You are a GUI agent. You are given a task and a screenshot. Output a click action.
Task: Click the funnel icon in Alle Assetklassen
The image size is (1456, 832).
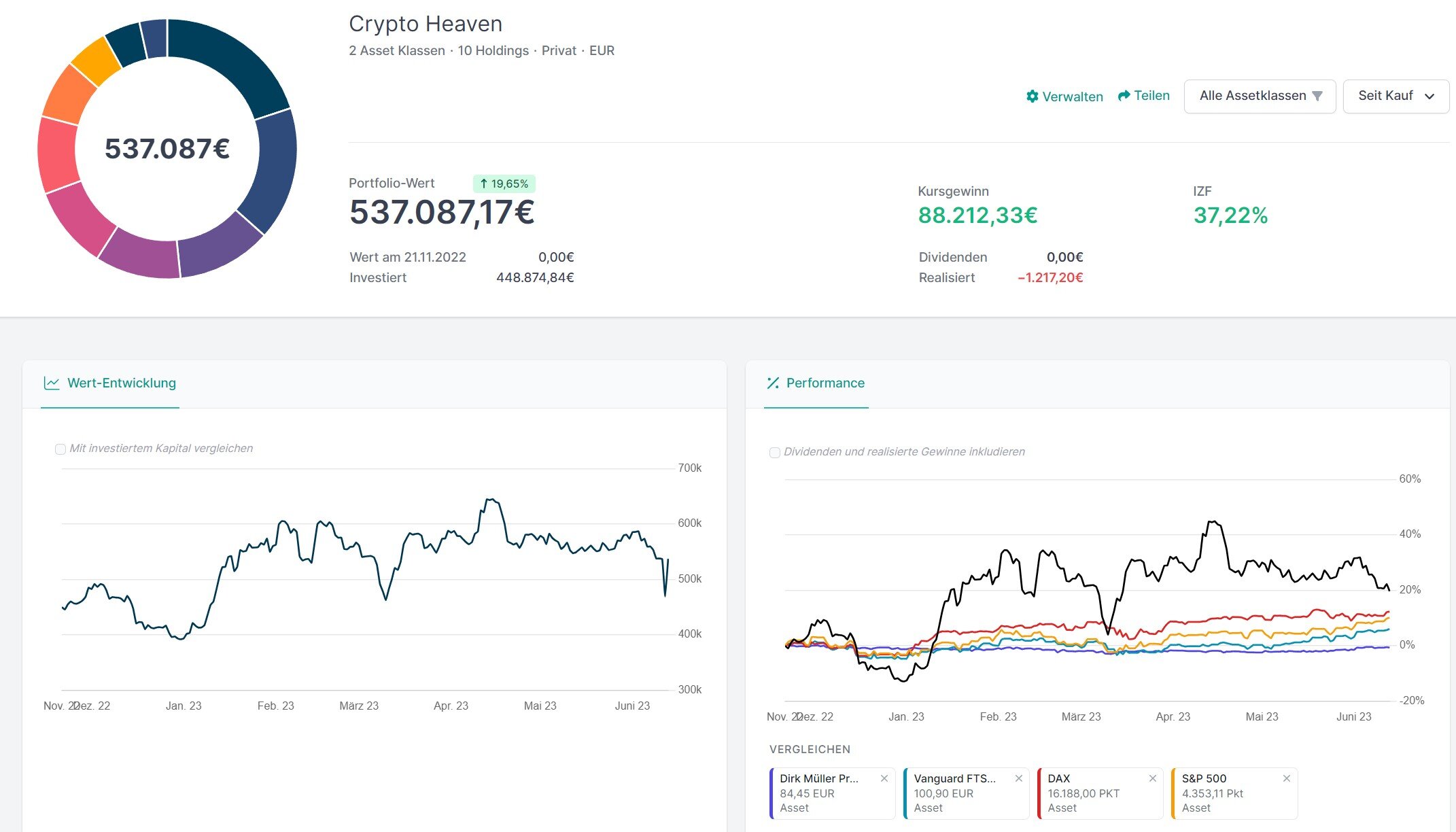tap(1317, 96)
